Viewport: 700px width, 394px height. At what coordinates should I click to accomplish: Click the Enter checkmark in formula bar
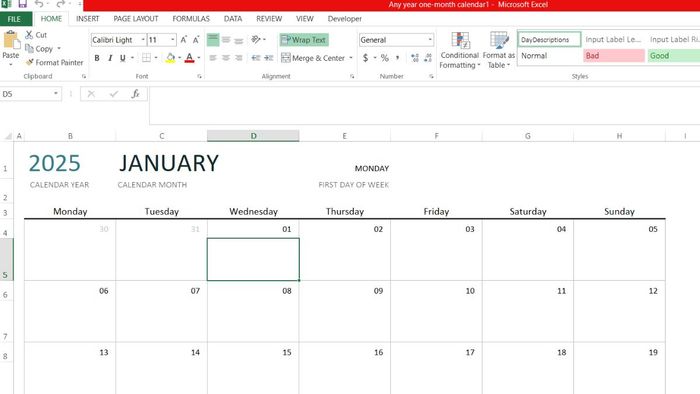[114, 94]
